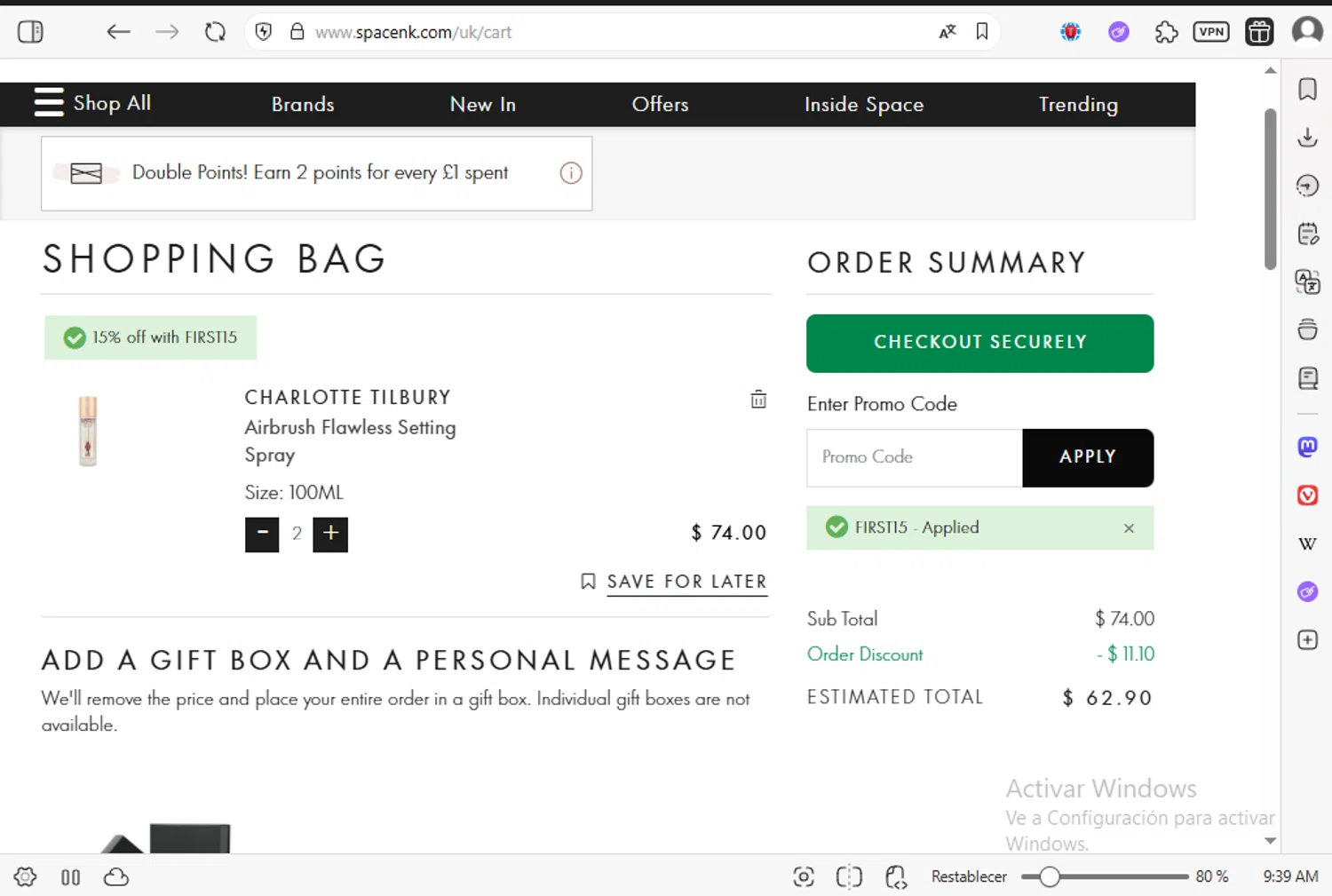Open the sync cloud icon
Viewport: 1332px width, 896px height.
point(116,877)
